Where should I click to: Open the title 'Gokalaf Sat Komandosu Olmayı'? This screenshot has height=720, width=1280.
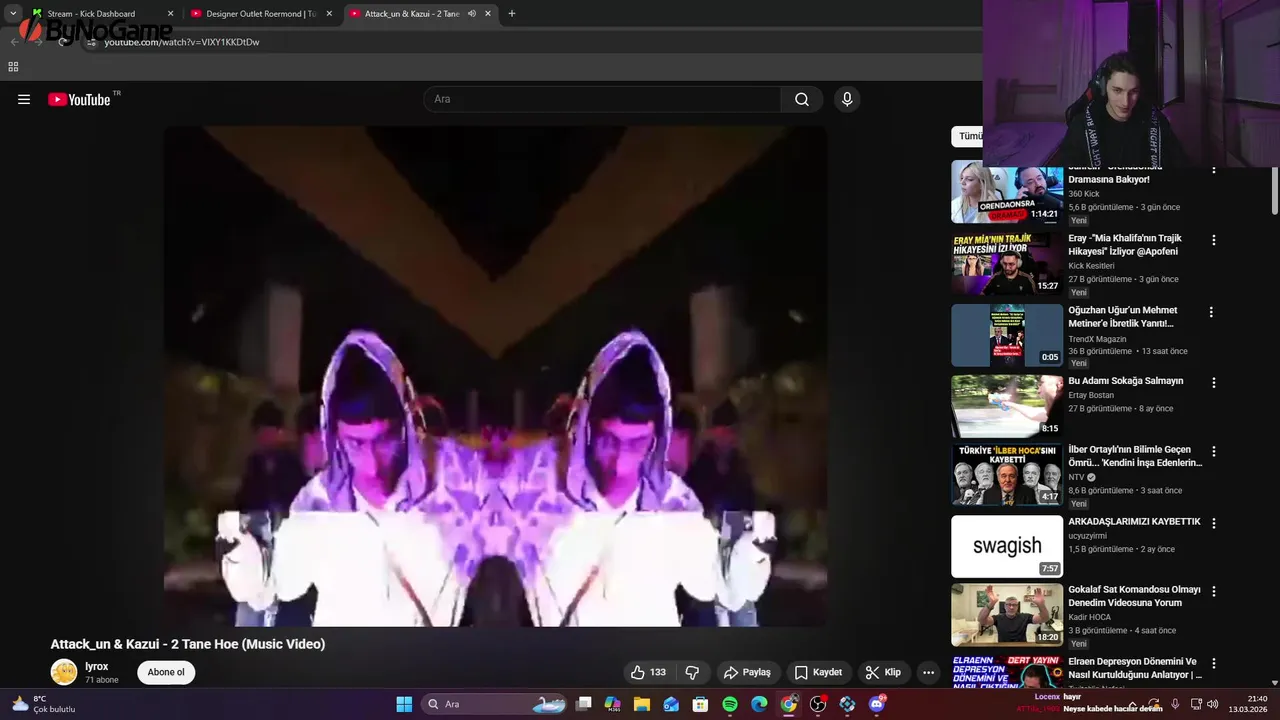[x=1134, y=596]
